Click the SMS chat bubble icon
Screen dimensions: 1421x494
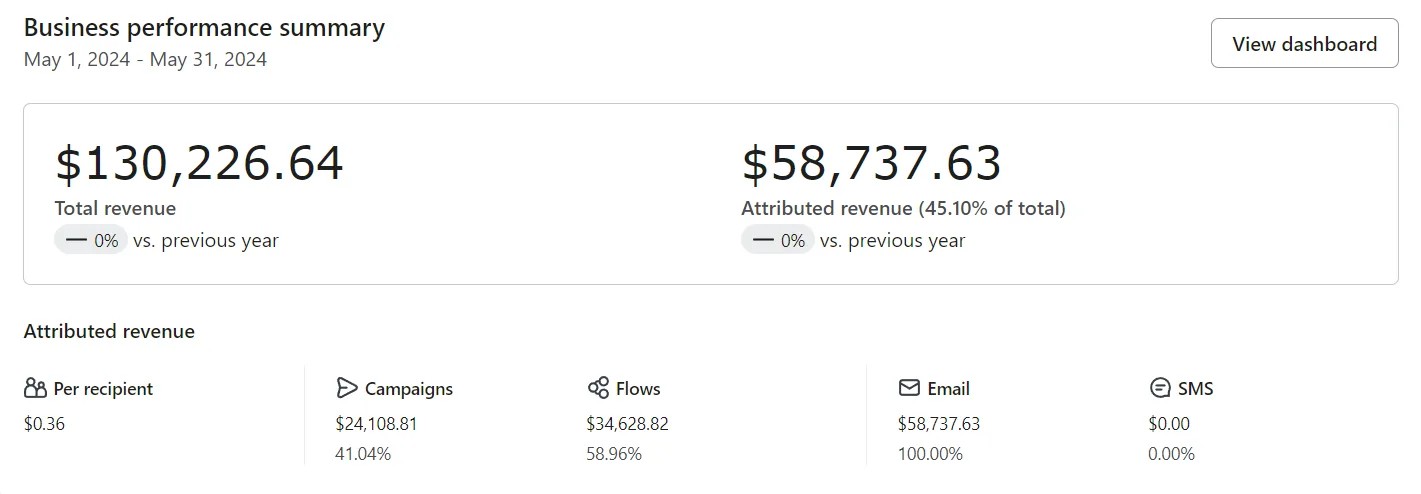1160,388
